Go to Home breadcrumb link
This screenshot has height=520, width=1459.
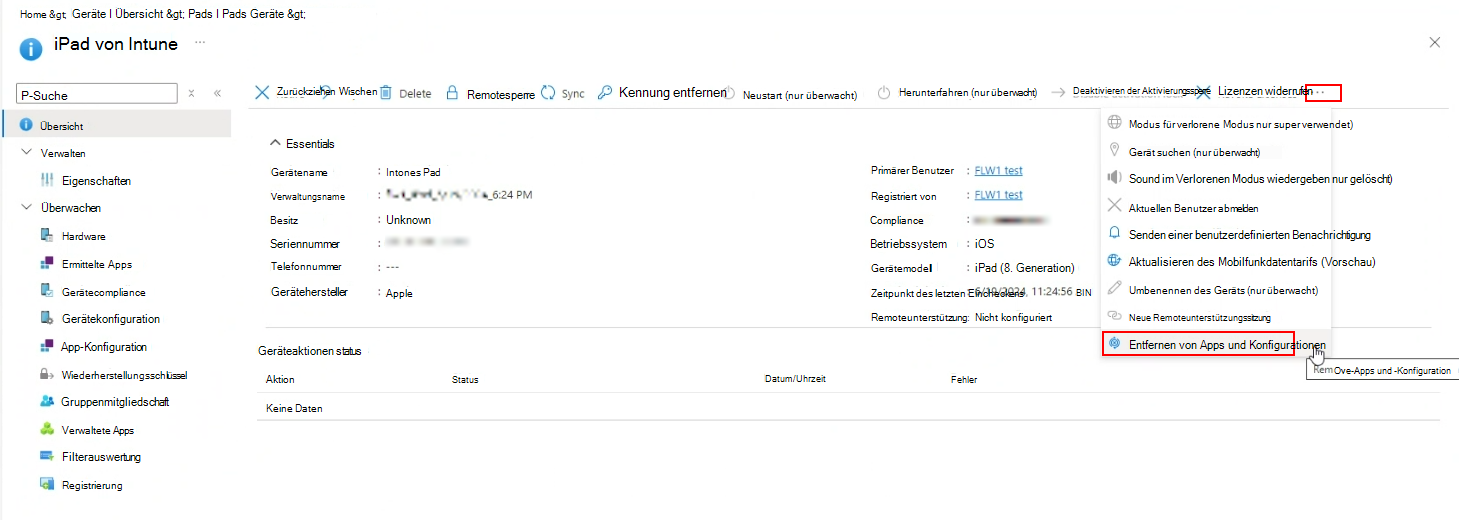click(x=34, y=14)
